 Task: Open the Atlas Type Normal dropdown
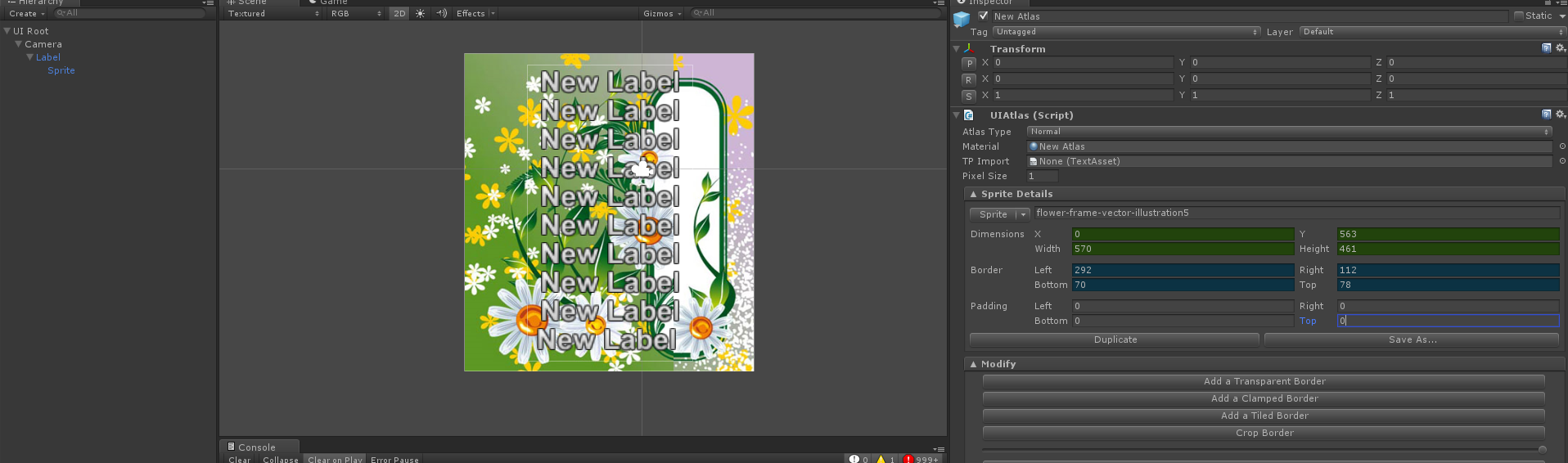[x=1290, y=132]
